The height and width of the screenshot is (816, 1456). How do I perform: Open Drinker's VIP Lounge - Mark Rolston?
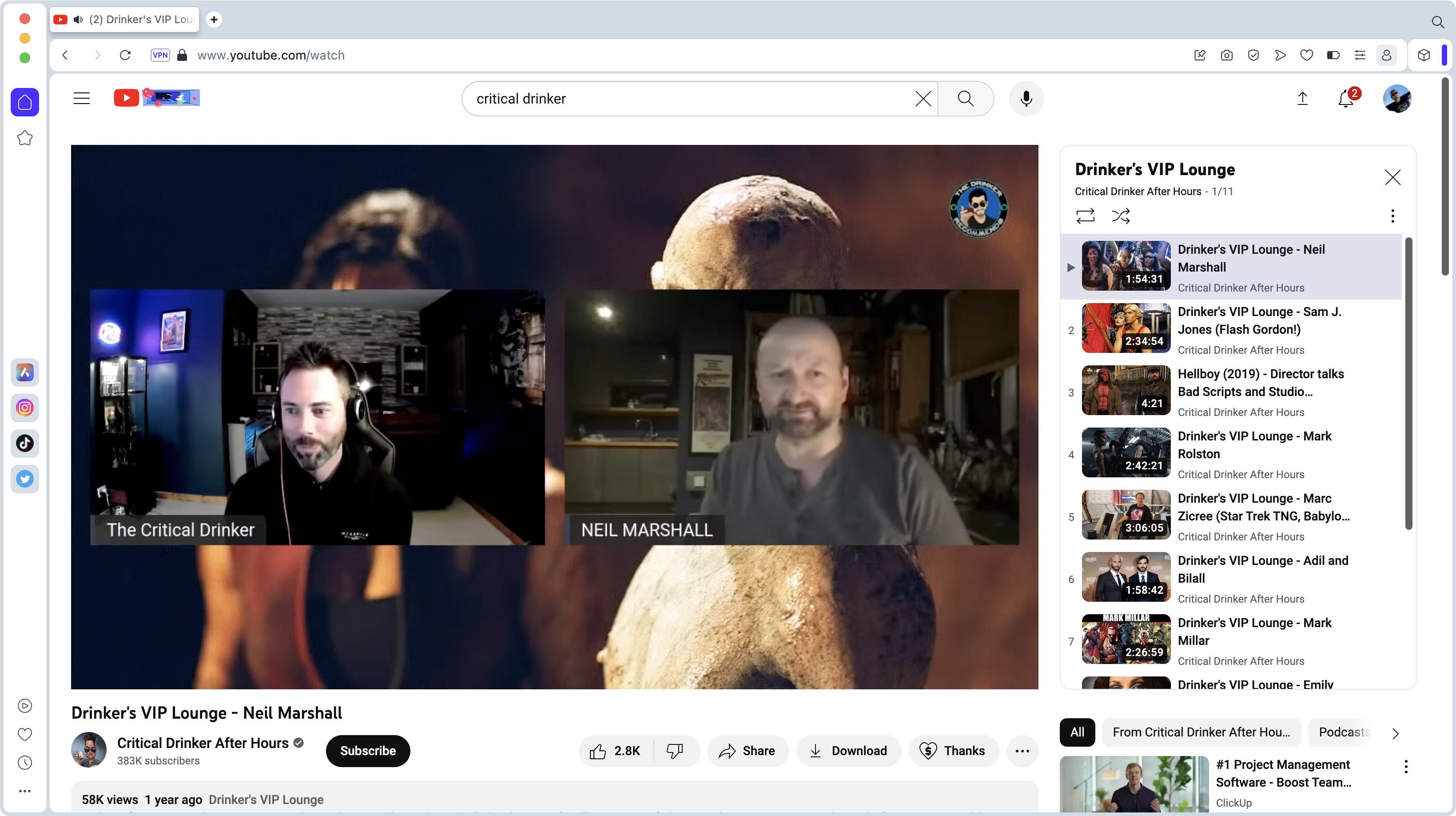[x=1231, y=455]
